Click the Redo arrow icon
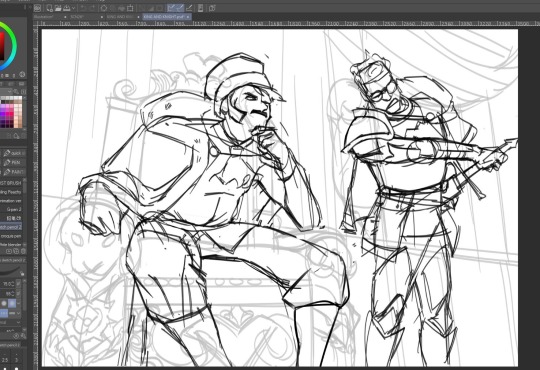 [93, 8]
